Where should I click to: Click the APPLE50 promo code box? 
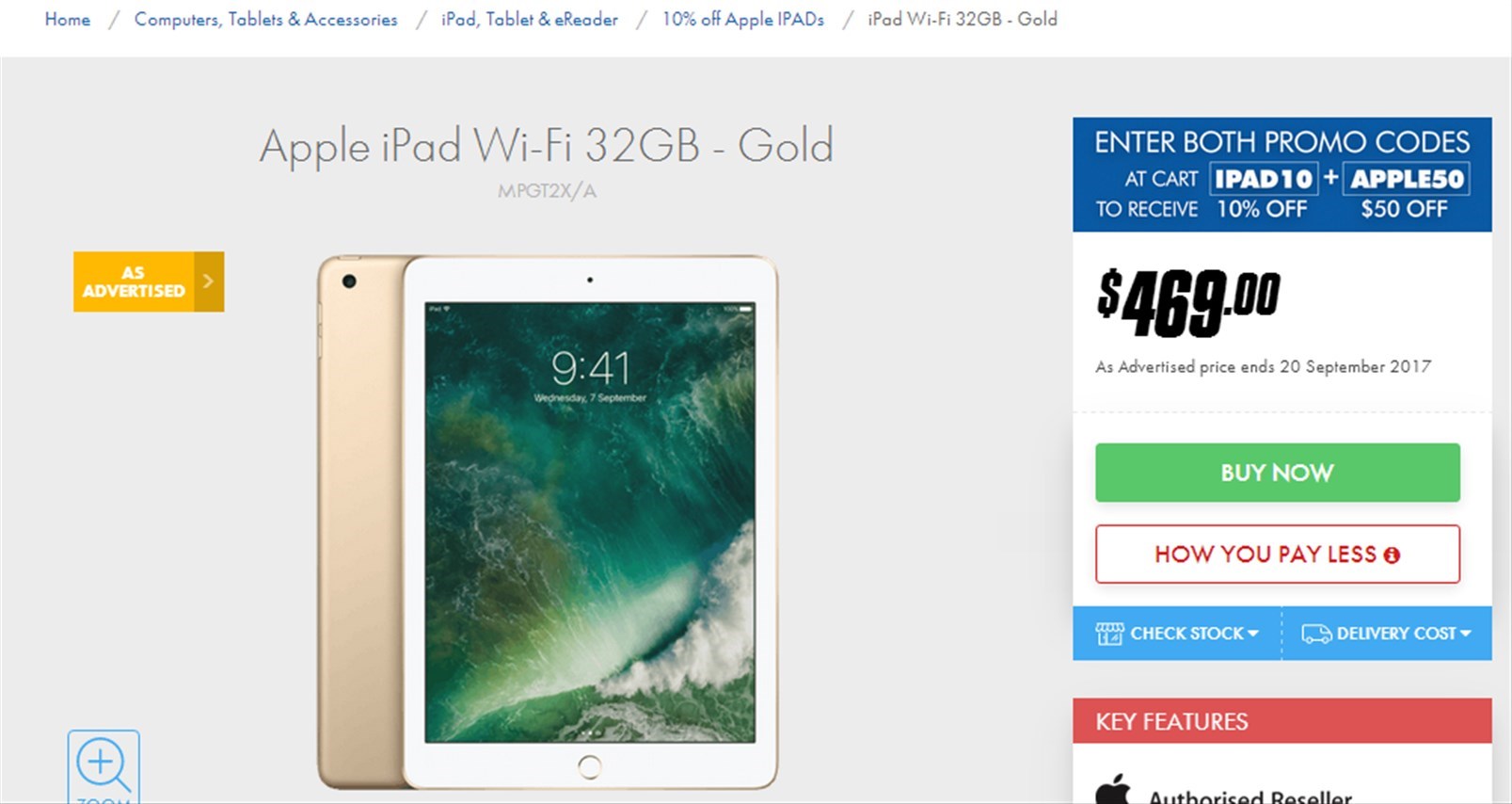[x=1408, y=178]
